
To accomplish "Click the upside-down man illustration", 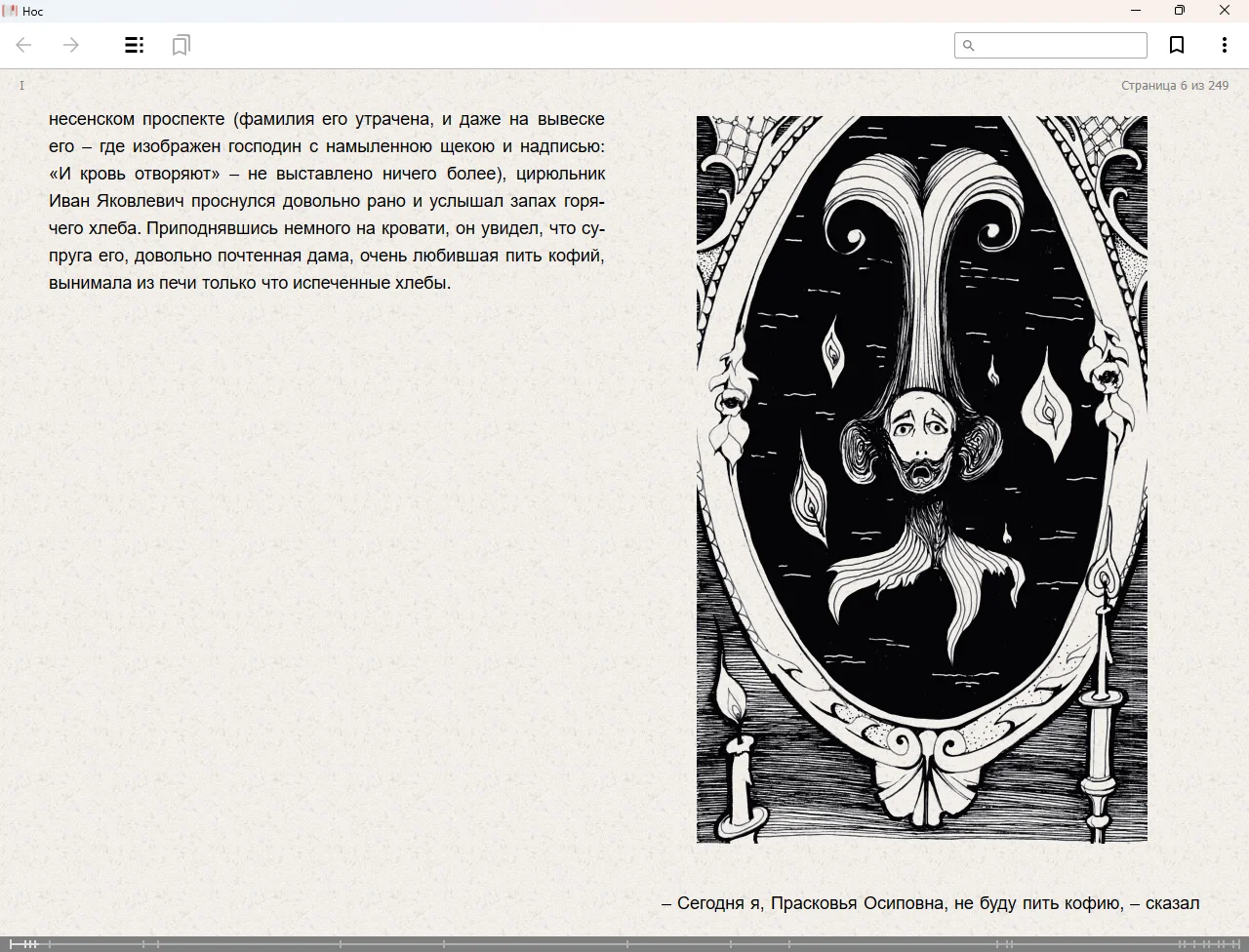I will pos(921,478).
